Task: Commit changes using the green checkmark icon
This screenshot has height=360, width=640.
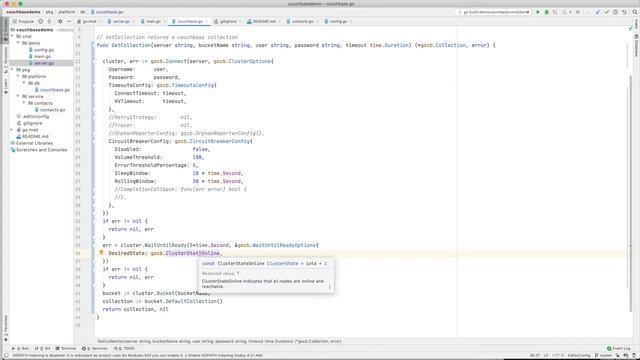Action: [x=607, y=12]
